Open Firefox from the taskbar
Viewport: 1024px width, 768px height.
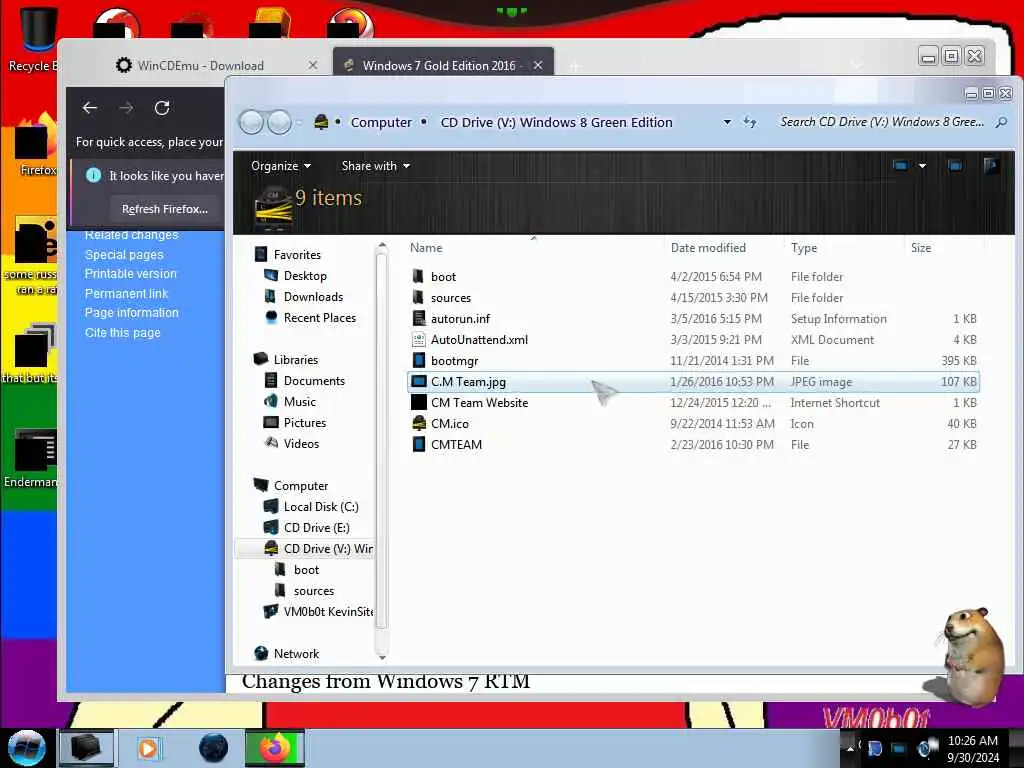click(x=274, y=748)
